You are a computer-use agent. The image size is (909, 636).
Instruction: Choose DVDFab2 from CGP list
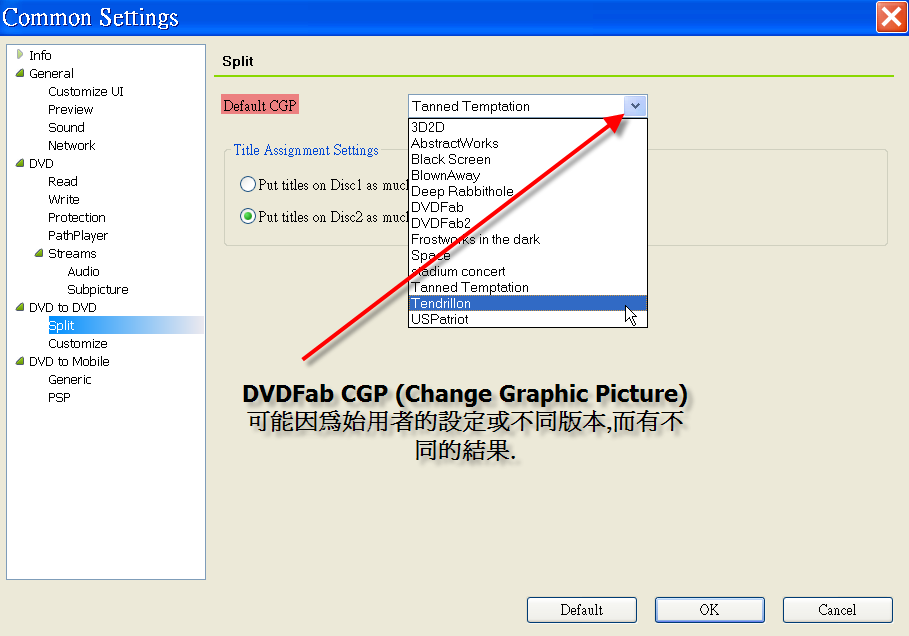[x=528, y=223]
